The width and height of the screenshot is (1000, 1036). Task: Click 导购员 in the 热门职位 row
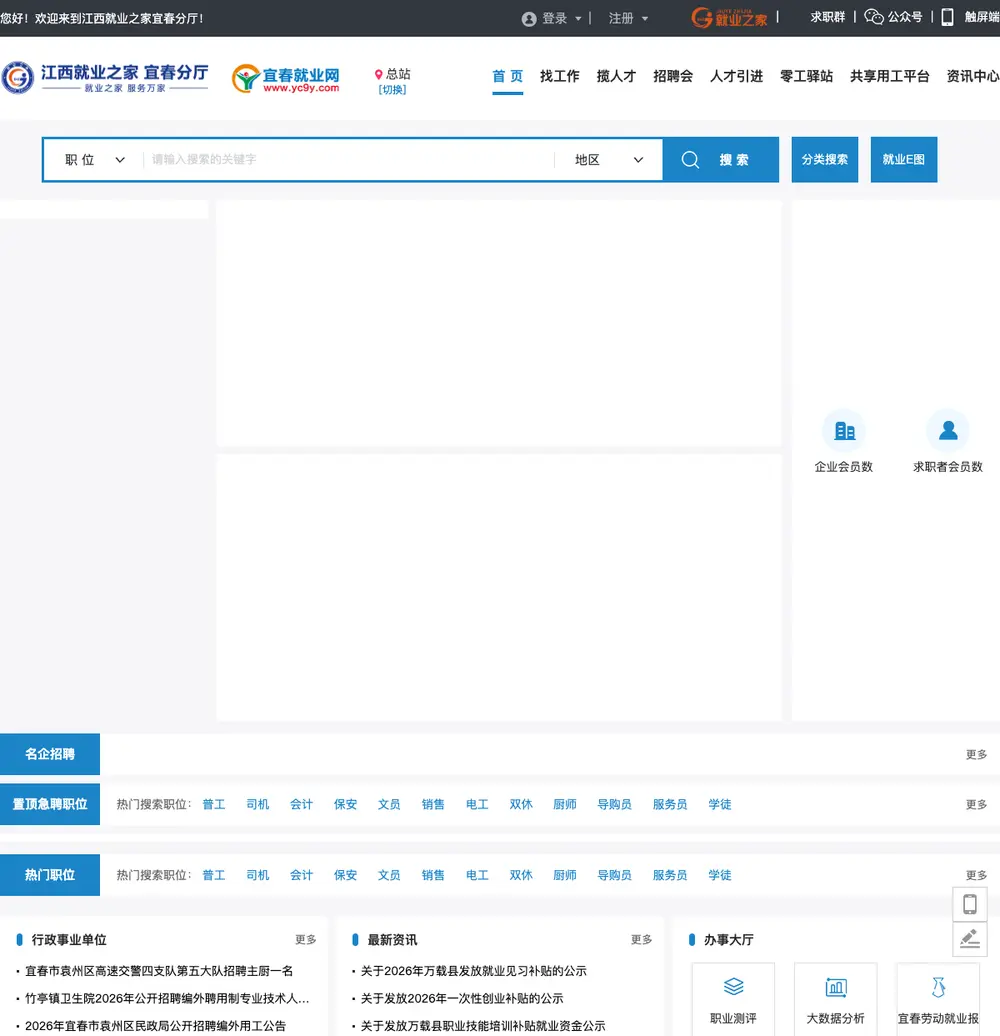coord(614,875)
